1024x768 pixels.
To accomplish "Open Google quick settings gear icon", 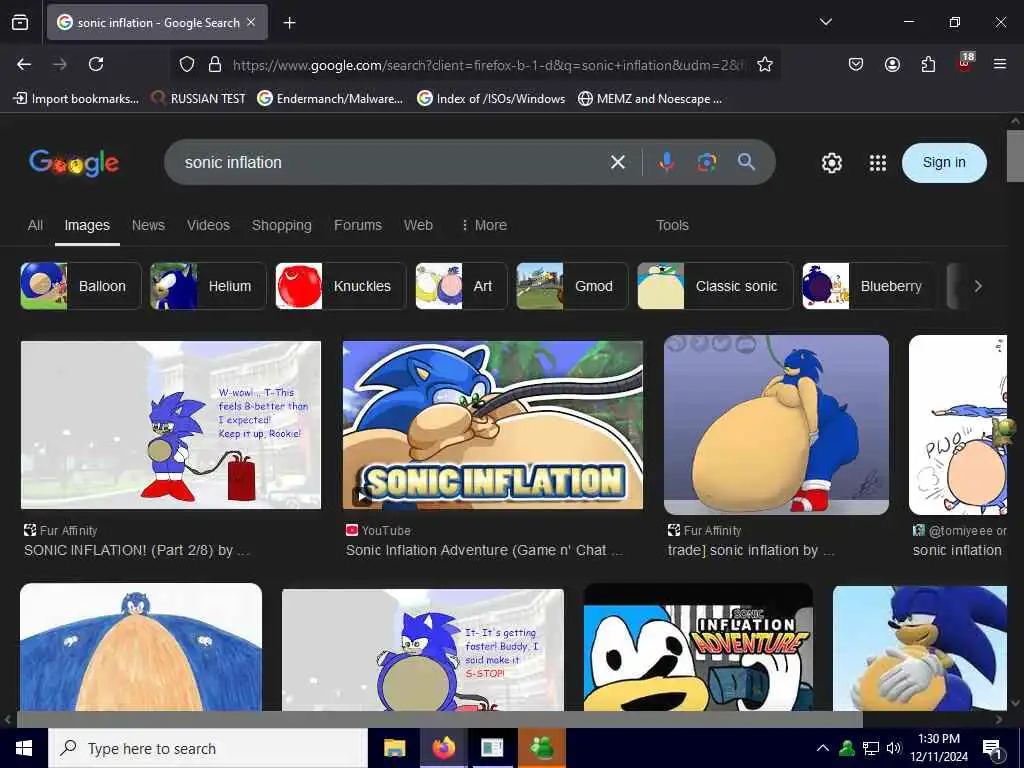I will tap(831, 163).
